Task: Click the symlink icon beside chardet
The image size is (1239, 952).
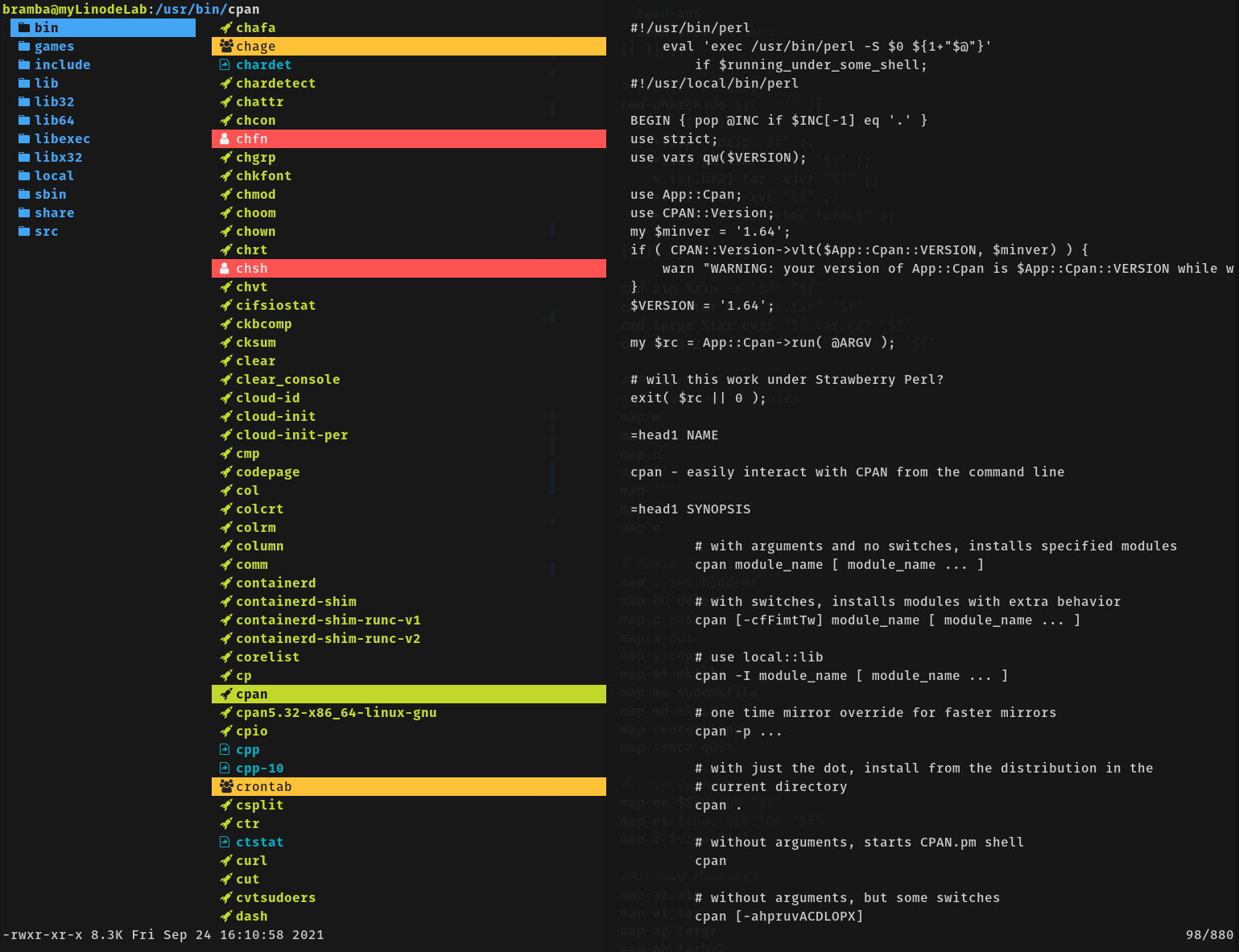Action: (225, 65)
